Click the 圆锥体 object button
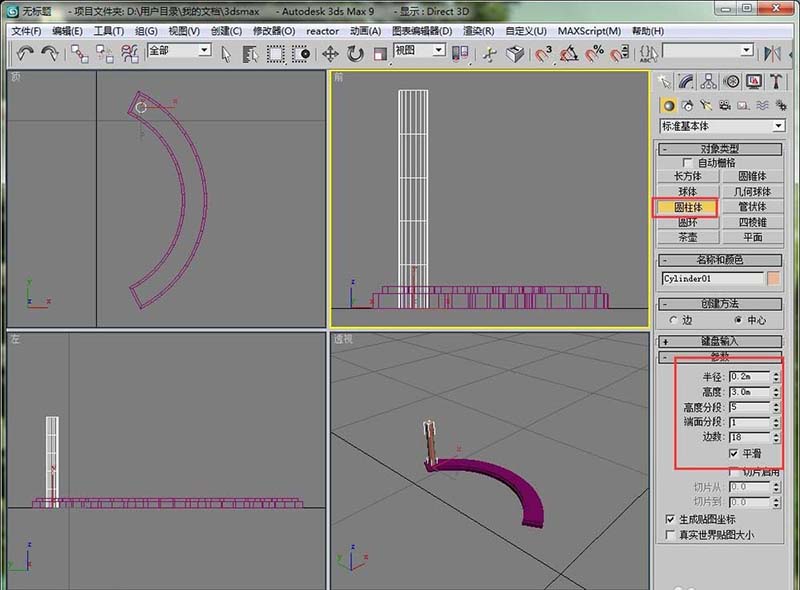800x590 pixels. pyautogui.click(x=753, y=177)
